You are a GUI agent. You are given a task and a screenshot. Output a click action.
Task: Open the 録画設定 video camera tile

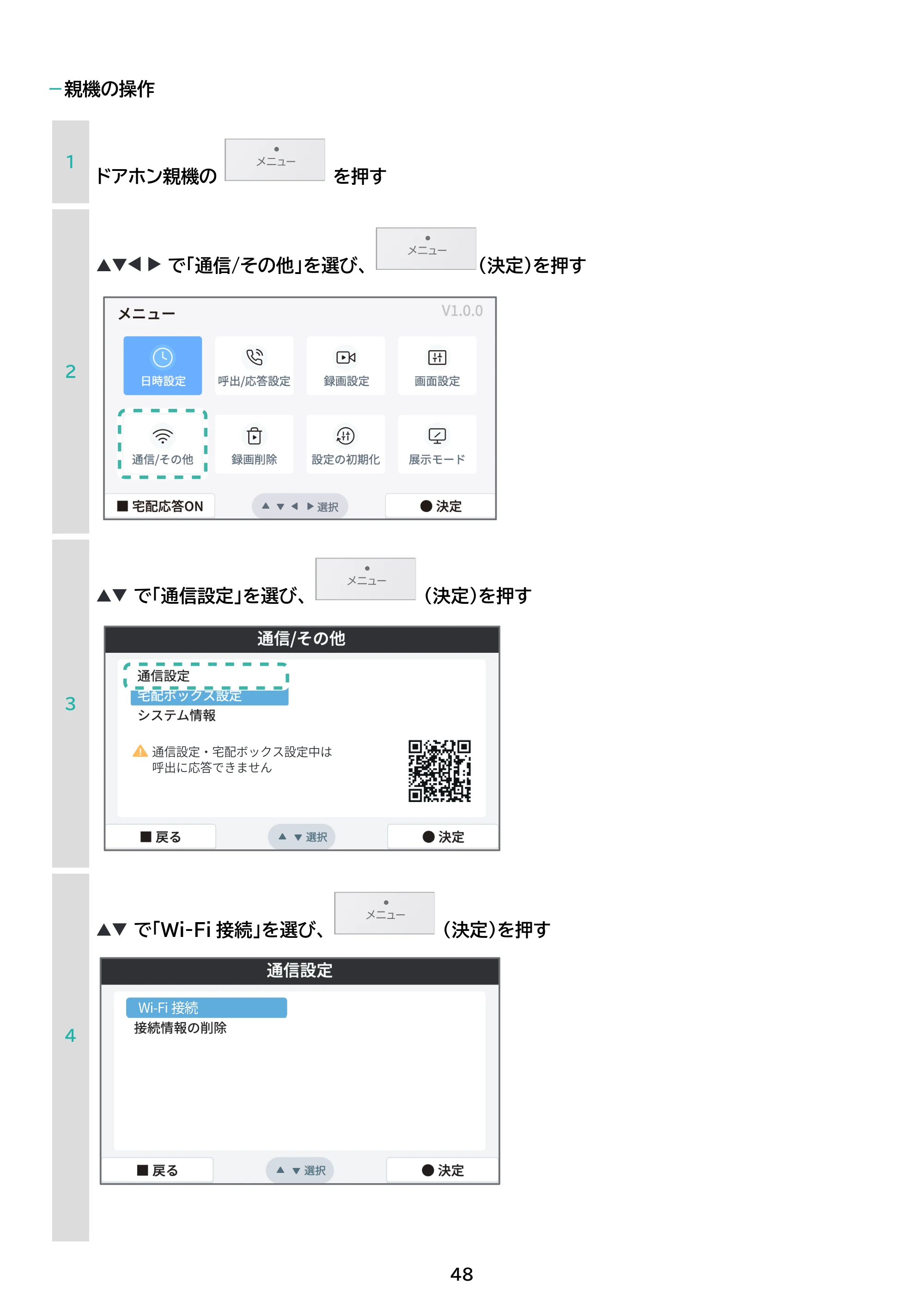[x=346, y=365]
